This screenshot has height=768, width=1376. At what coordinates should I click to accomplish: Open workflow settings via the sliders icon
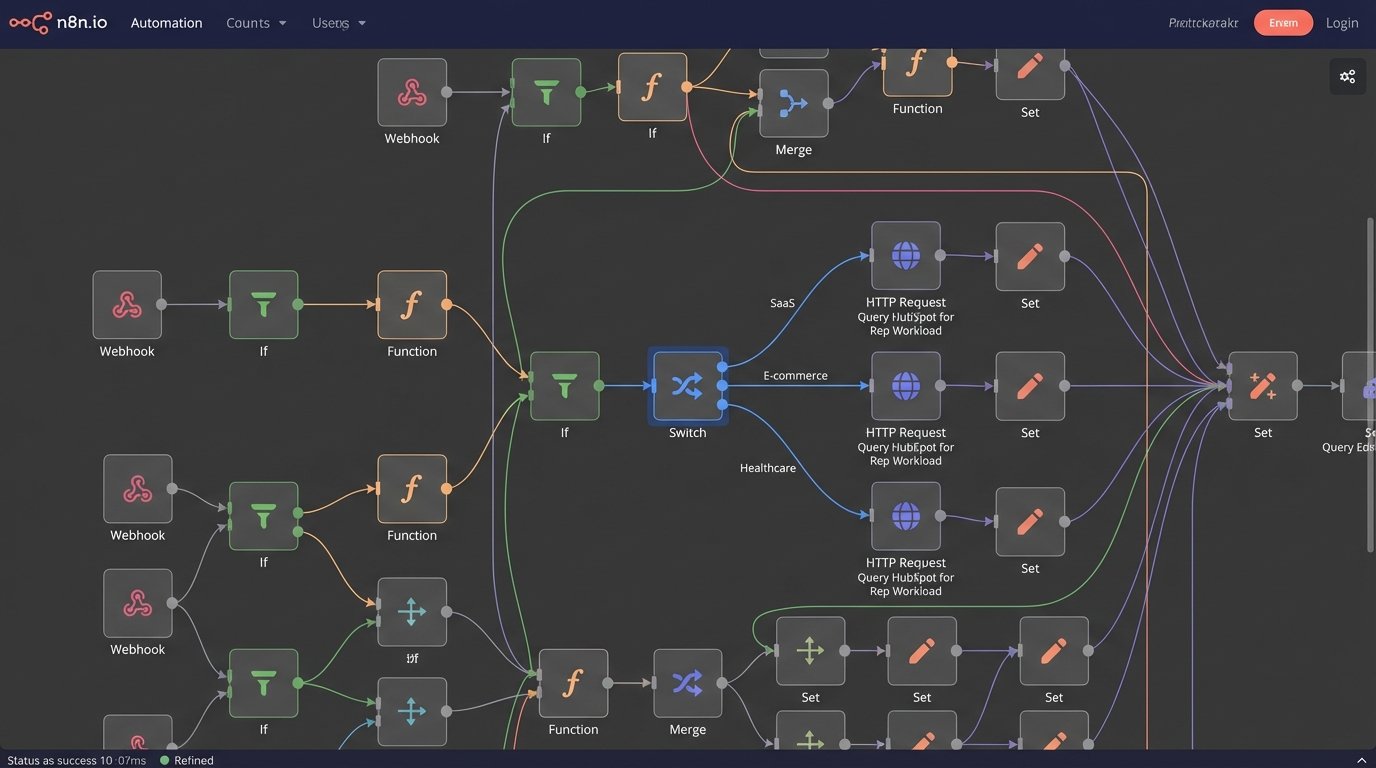click(x=1347, y=75)
